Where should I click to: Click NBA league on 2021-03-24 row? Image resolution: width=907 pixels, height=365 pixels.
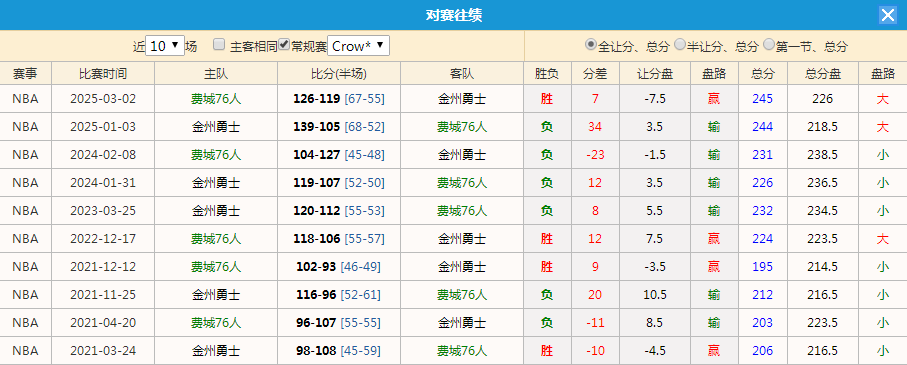25,351
